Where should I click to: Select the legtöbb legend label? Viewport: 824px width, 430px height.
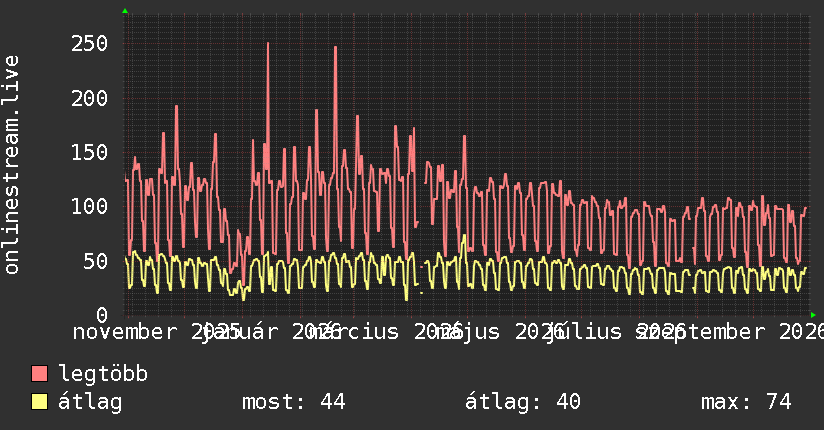tap(103, 373)
